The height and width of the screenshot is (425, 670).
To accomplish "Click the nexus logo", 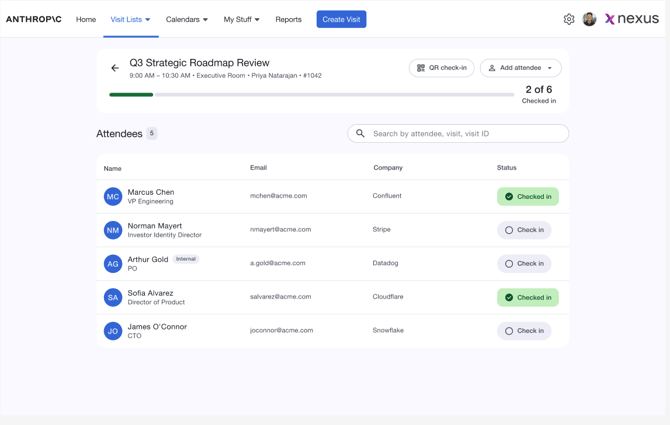I will [x=632, y=19].
